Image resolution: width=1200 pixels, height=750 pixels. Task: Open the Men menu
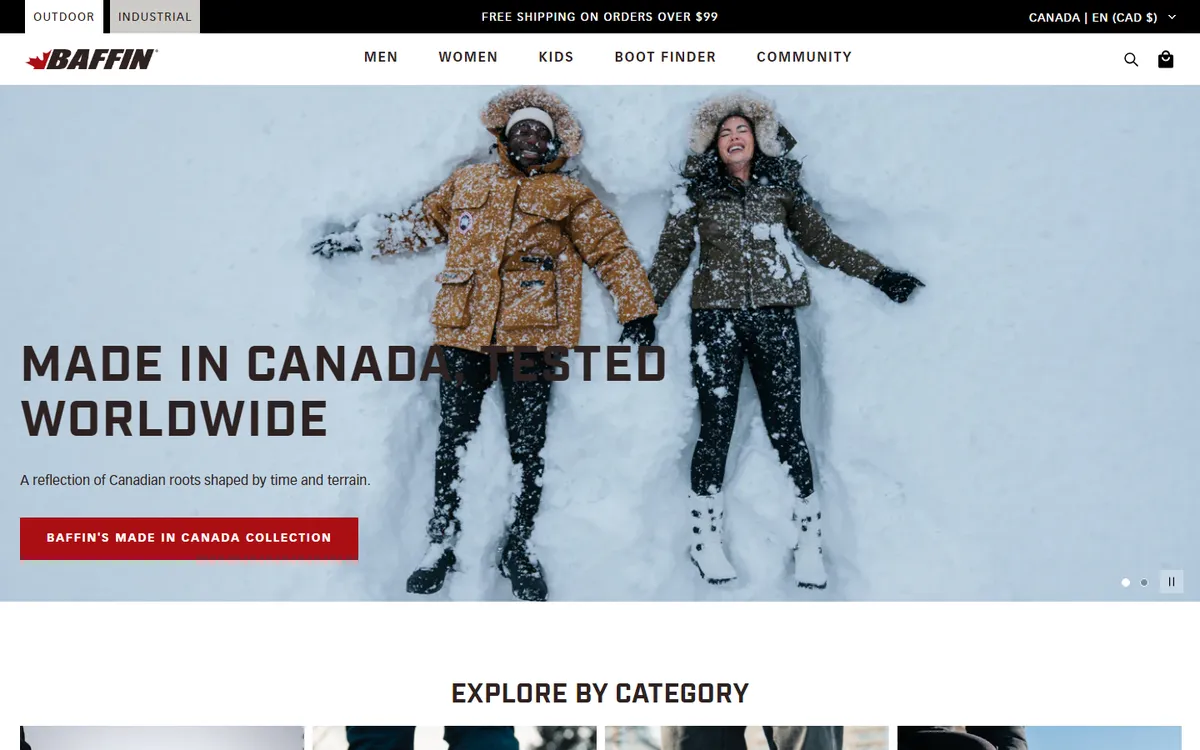click(x=381, y=57)
